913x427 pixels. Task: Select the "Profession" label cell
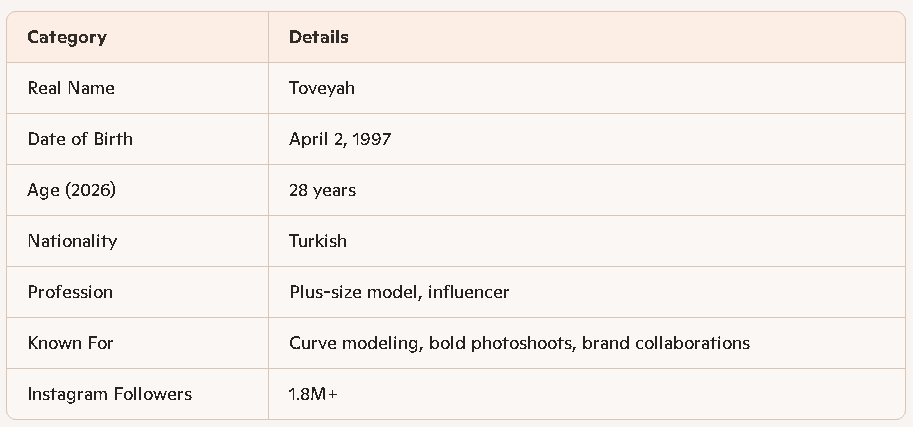point(70,292)
